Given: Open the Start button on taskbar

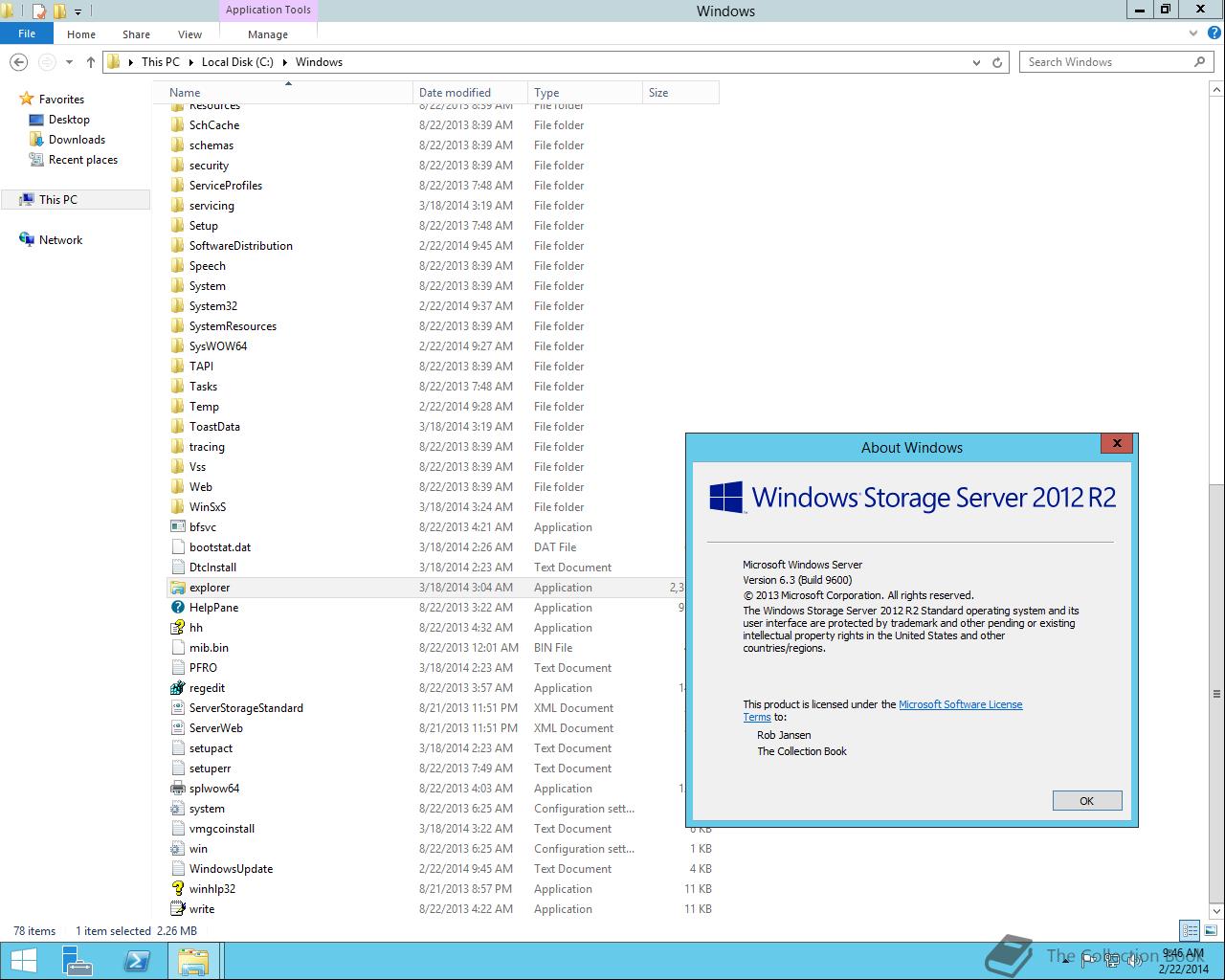Looking at the screenshot, I should point(23,961).
